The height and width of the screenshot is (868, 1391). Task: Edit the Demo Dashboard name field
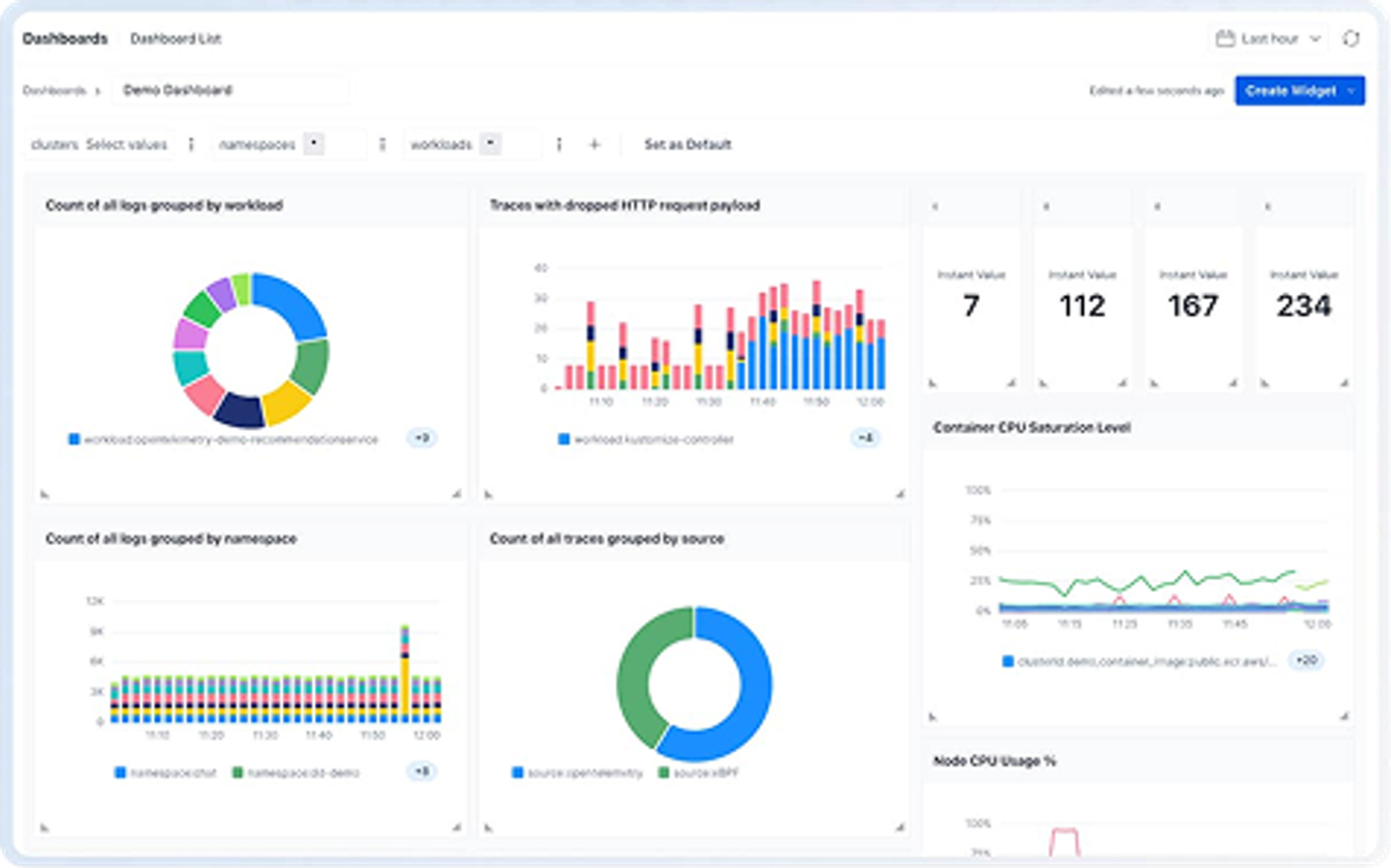coord(230,90)
